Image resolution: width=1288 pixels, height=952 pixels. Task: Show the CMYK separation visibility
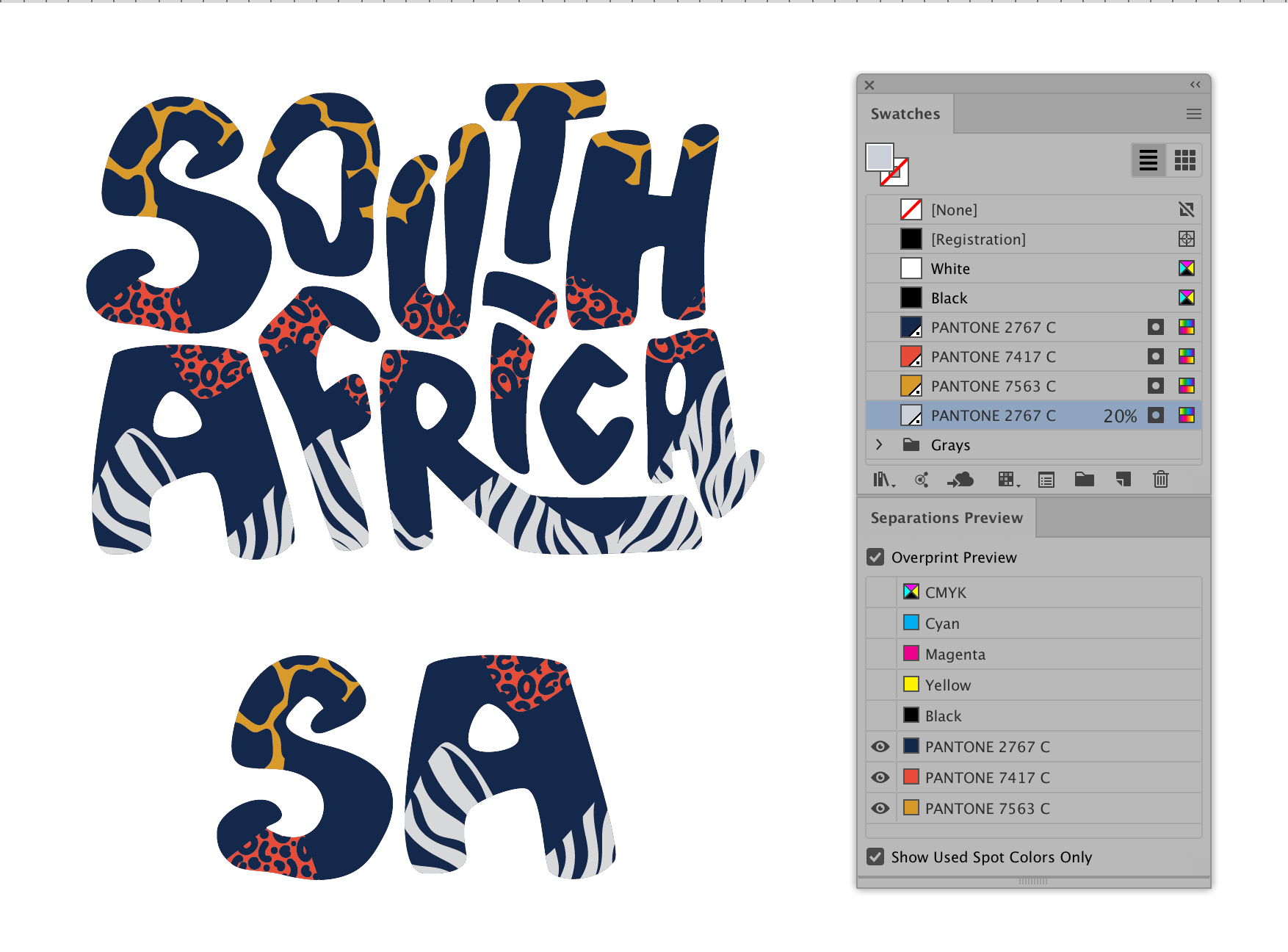tap(880, 592)
